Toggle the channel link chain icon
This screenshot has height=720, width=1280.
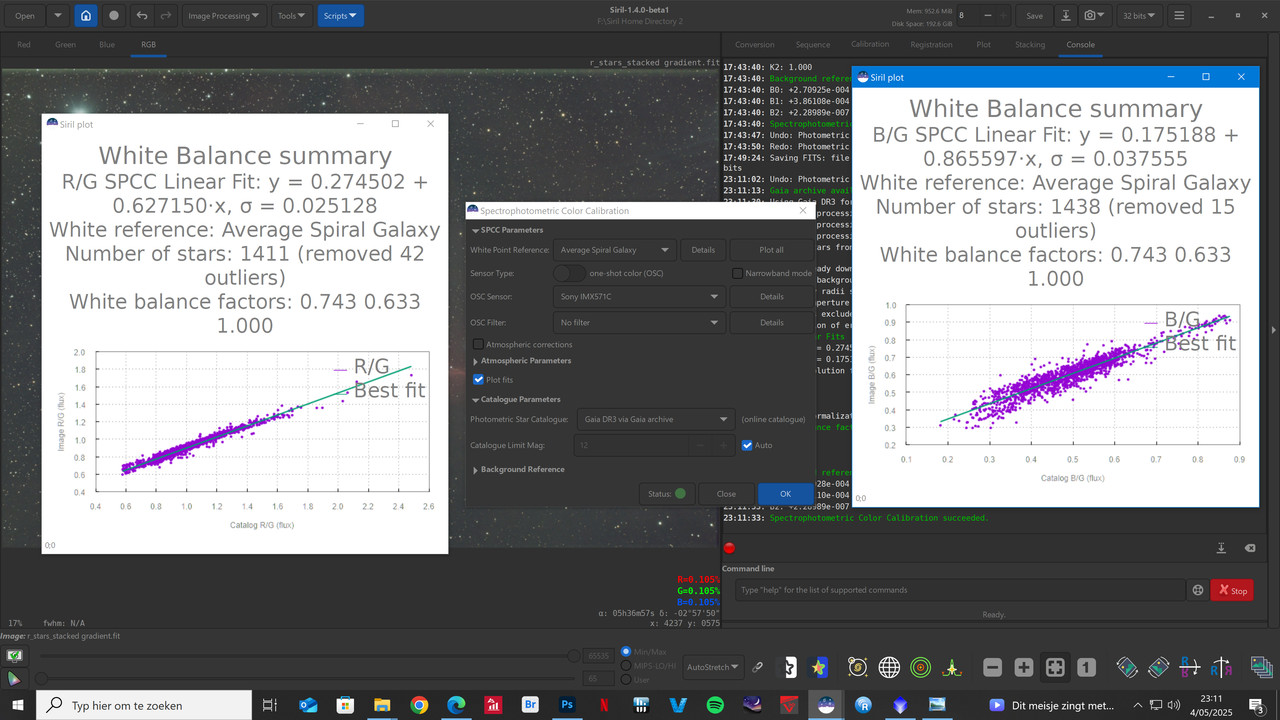[x=759, y=667]
